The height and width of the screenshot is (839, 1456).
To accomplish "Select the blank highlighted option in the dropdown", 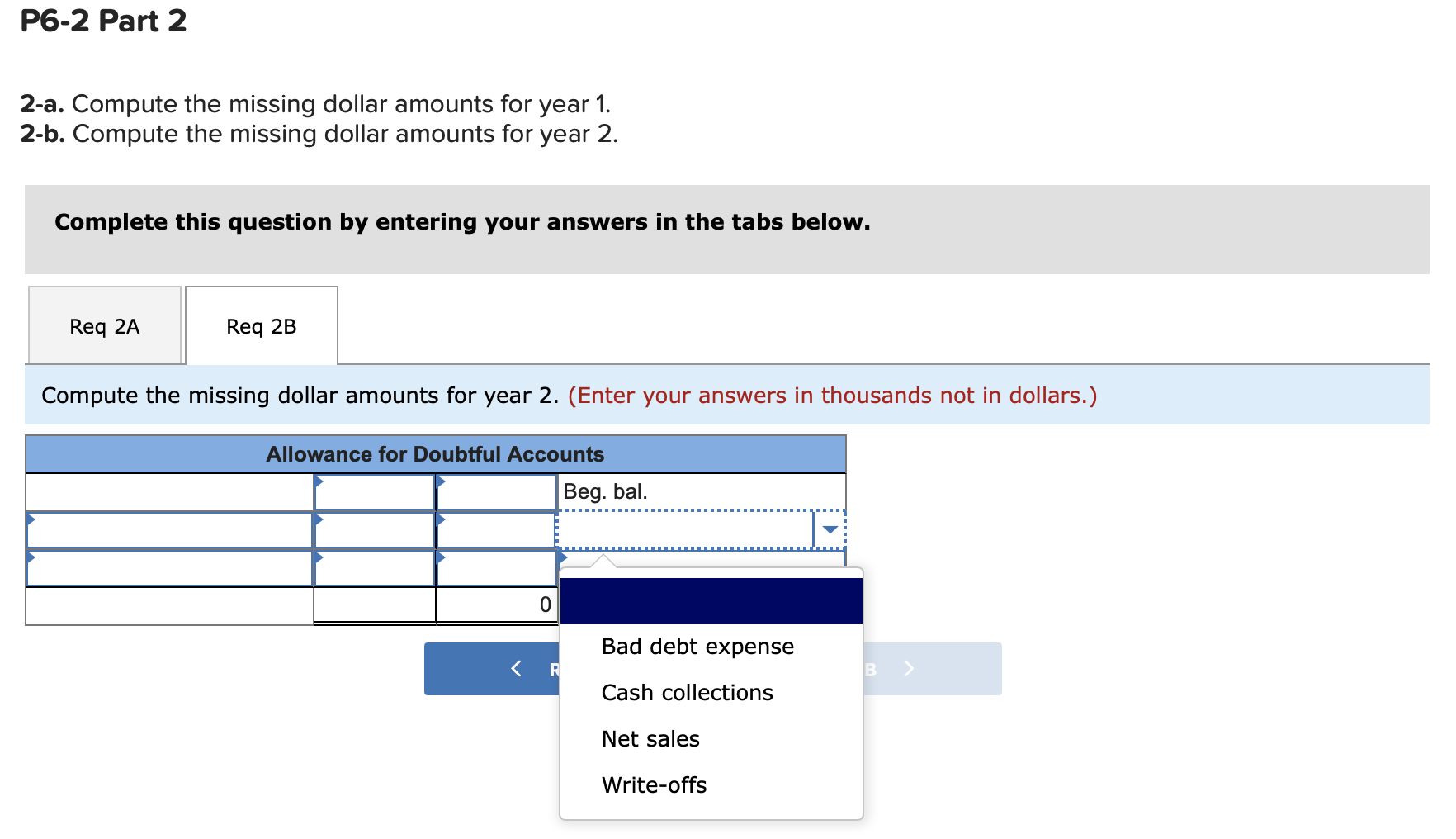I will (x=710, y=600).
